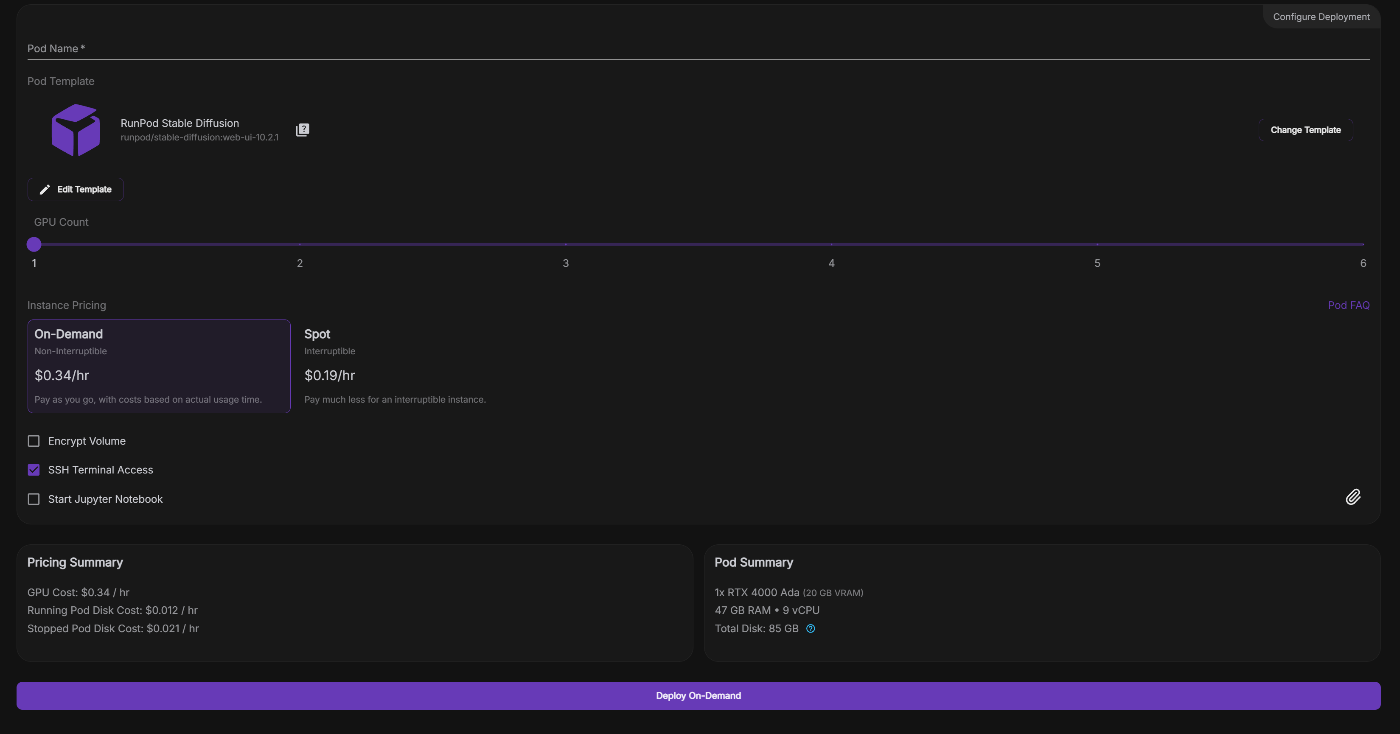Click the 47 GB RAM • 9 vCPU text
The height and width of the screenshot is (734, 1400).
[x=767, y=610]
